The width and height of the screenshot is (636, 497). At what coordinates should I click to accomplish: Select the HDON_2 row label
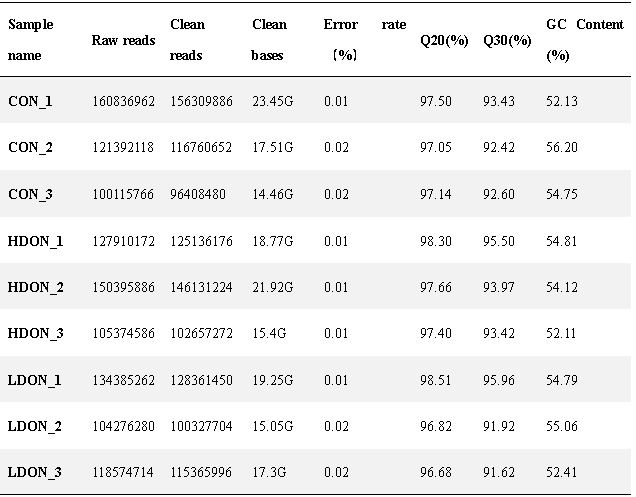(36, 288)
